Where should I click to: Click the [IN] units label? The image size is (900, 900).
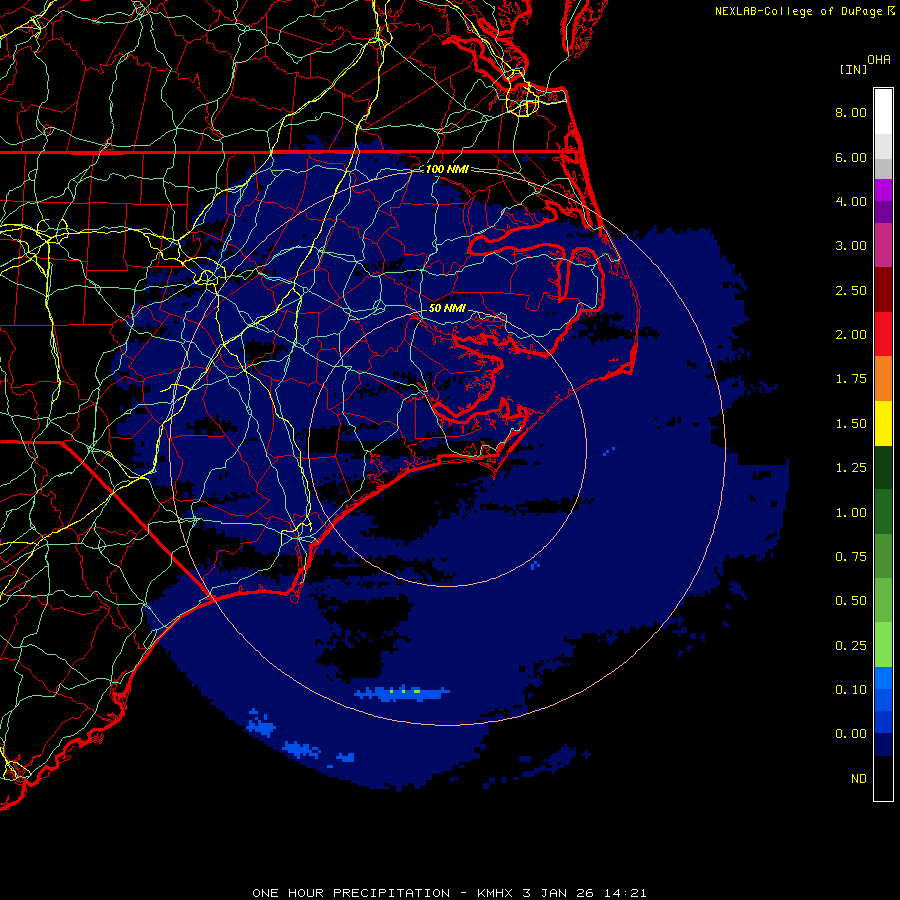(853, 69)
